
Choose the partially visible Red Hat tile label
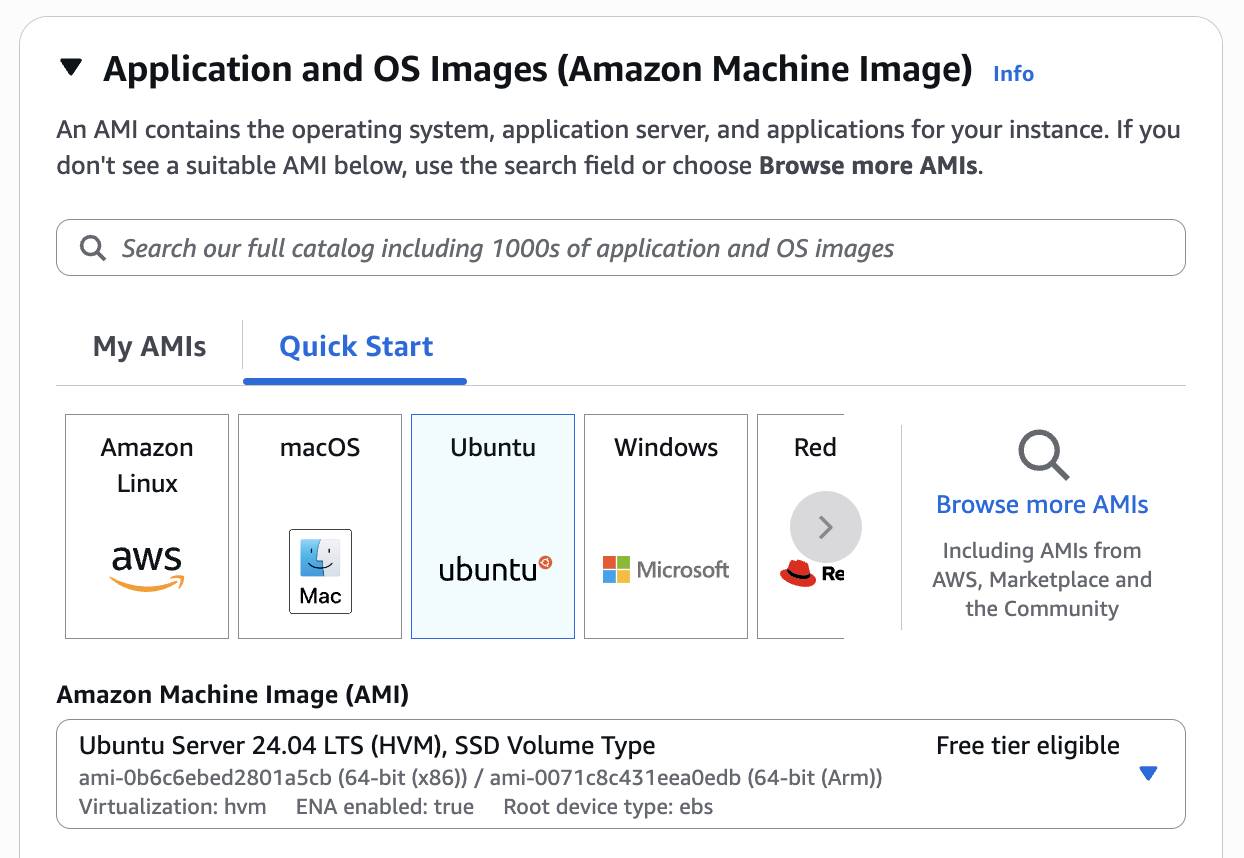point(814,447)
